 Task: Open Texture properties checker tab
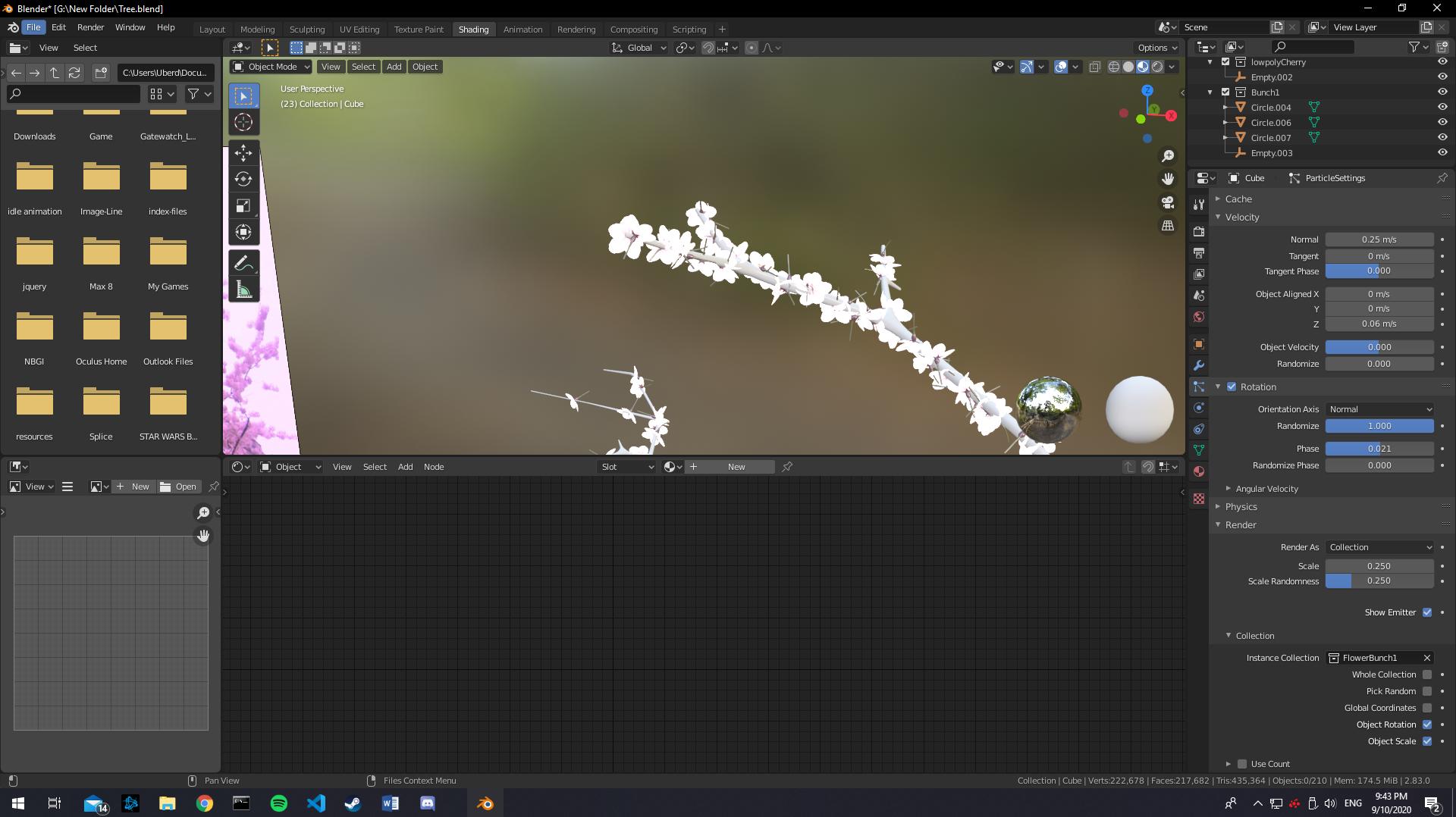[1199, 499]
